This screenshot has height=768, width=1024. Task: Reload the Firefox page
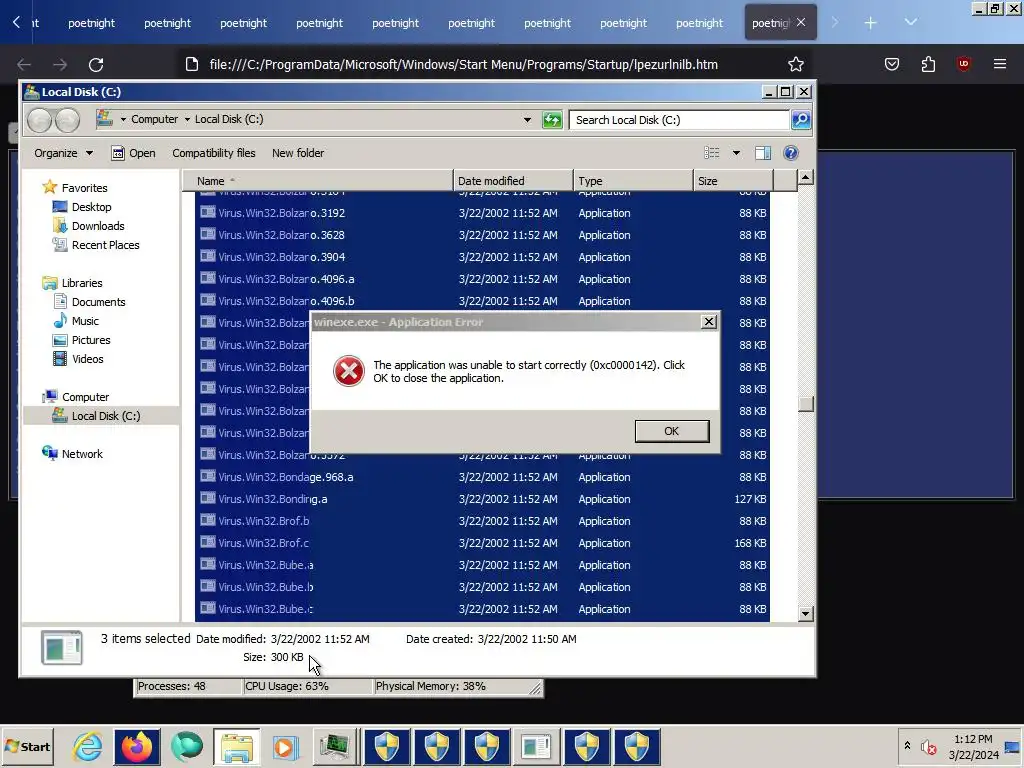[96, 64]
